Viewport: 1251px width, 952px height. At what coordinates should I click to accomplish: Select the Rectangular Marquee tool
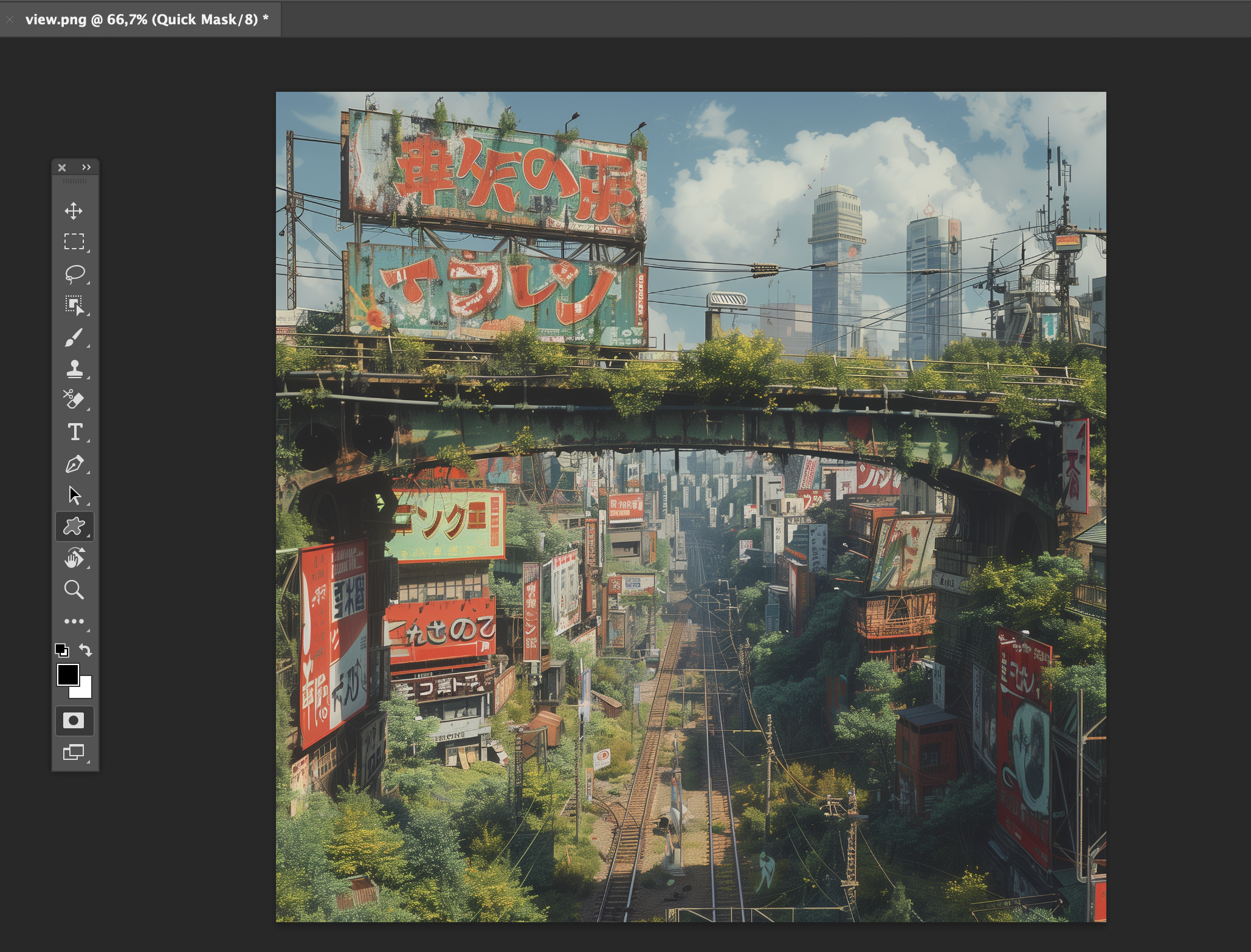coord(74,242)
